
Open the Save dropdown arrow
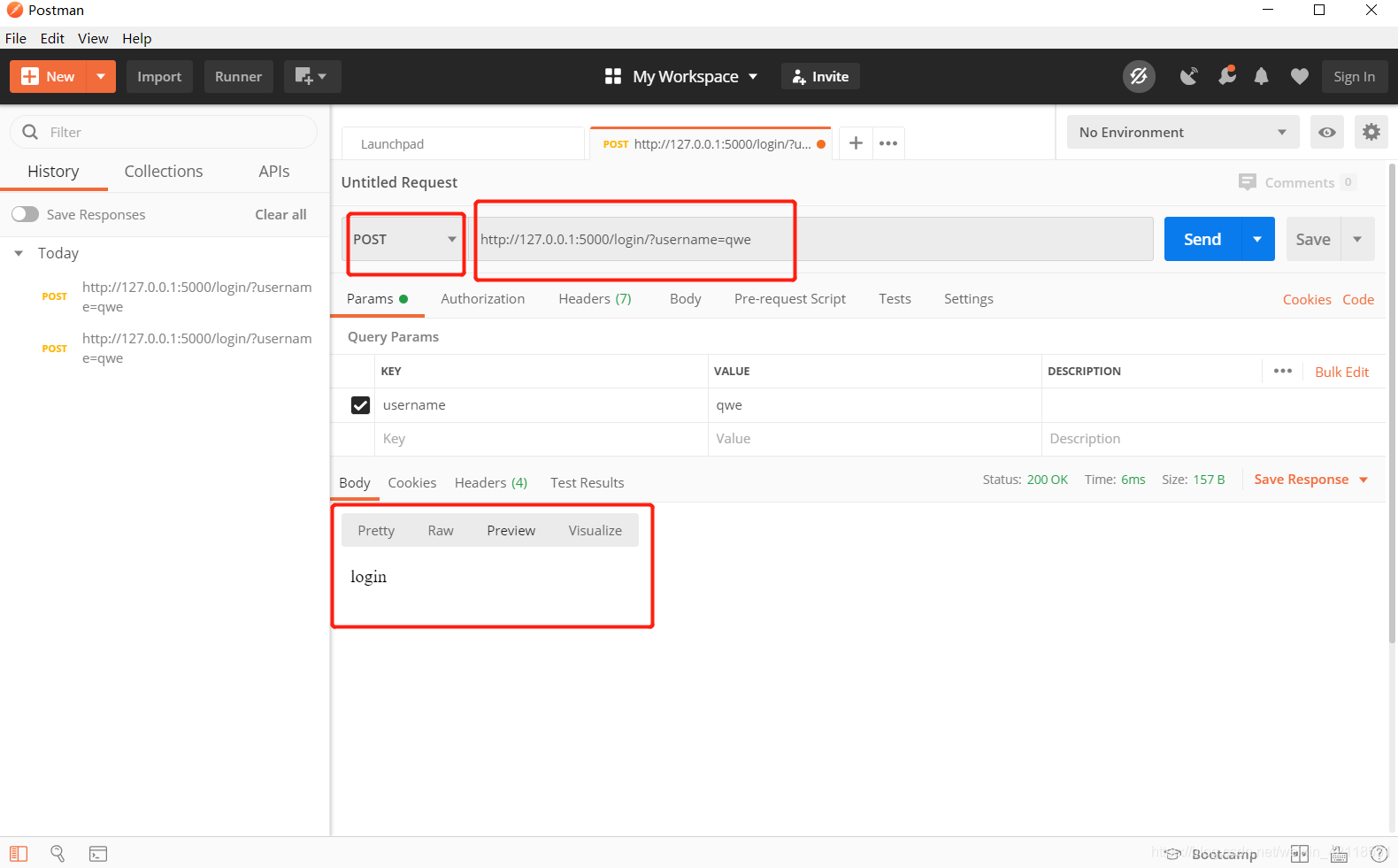[1357, 239]
